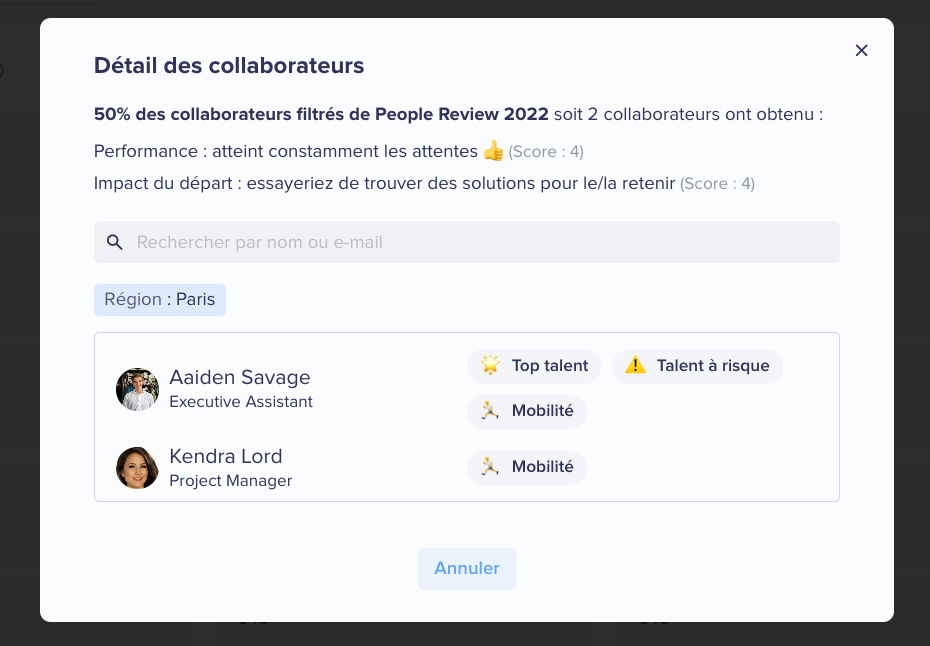
Task: Select the Région : Paris filter chip
Action: coord(160,300)
